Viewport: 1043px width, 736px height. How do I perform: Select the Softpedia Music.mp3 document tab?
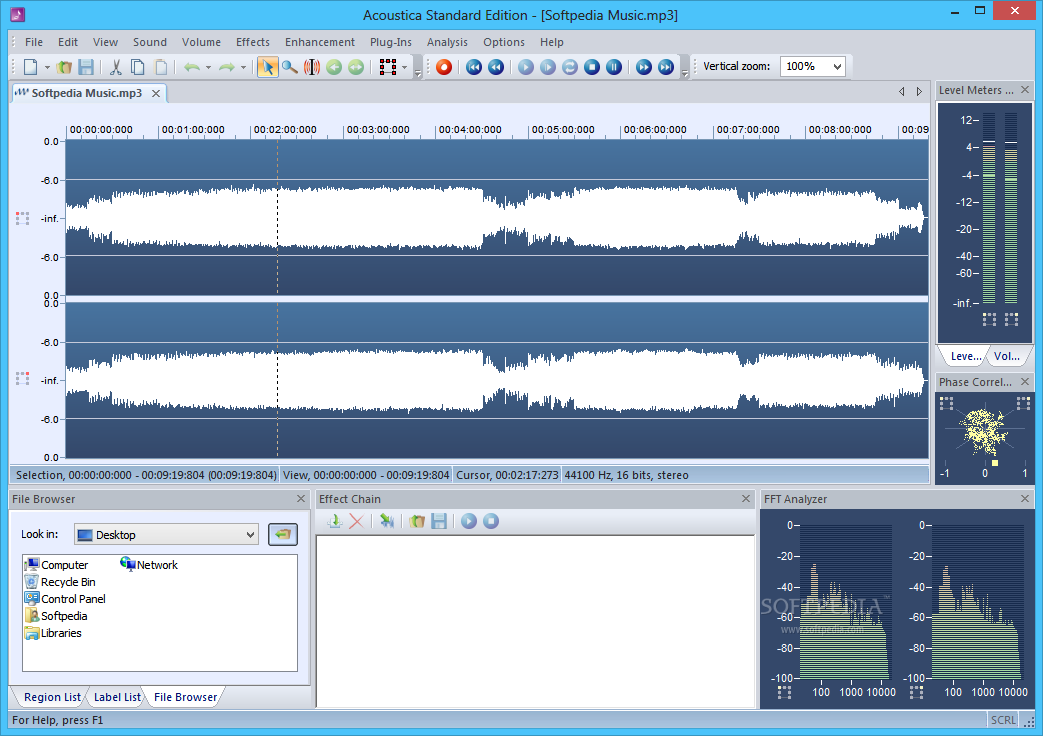click(86, 93)
